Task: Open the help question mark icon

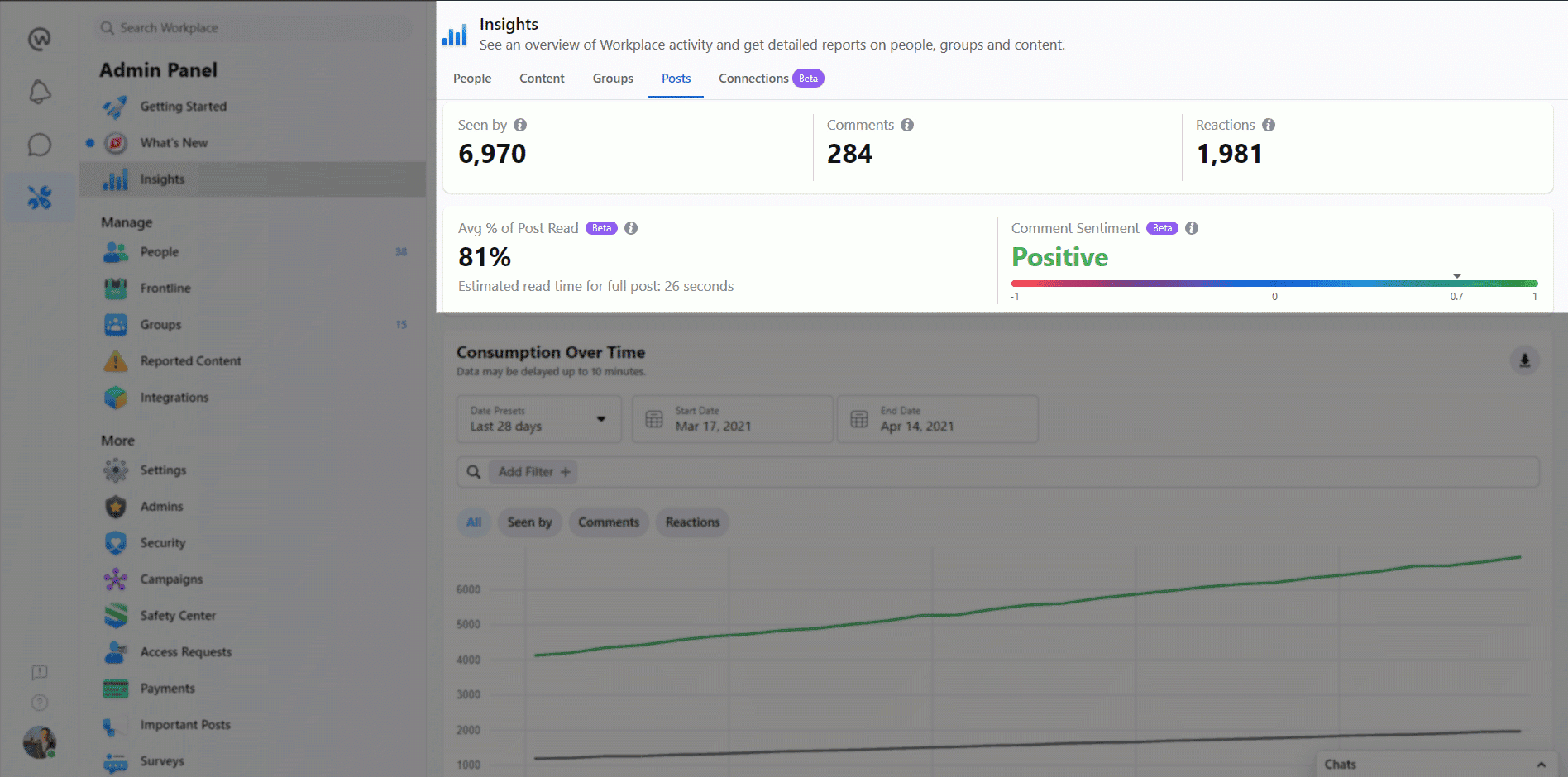Action: (40, 703)
